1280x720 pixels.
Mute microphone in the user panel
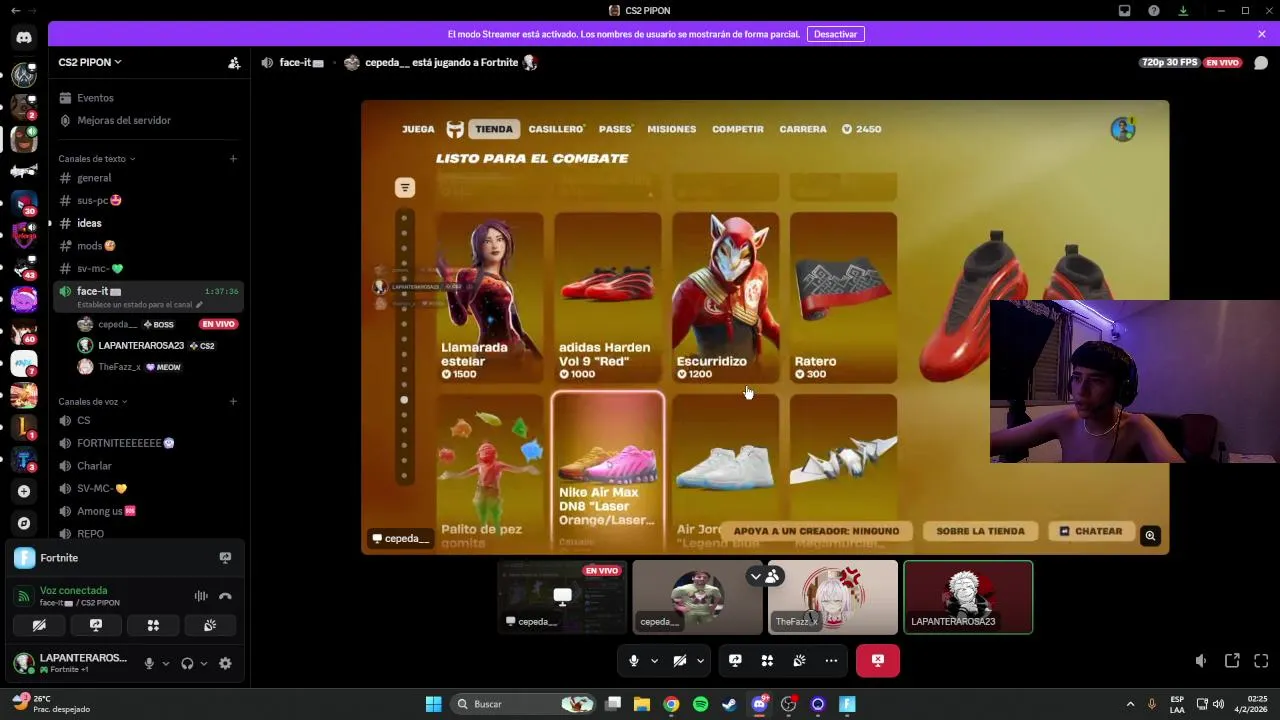(x=149, y=663)
